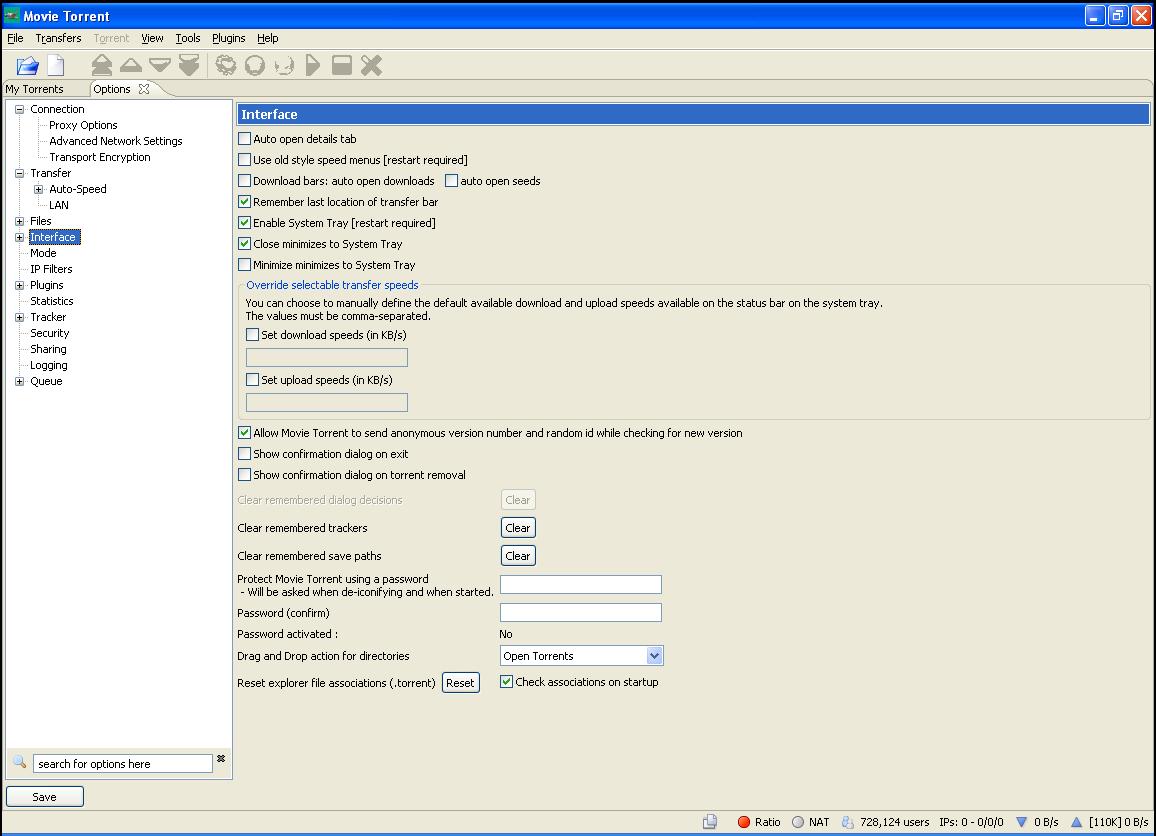The image size is (1156, 836).
Task: Enable Download bars auto open downloads
Action: tap(245, 181)
